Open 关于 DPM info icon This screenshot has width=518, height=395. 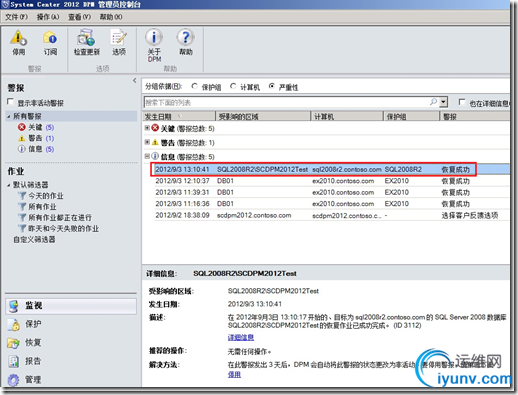click(154, 37)
